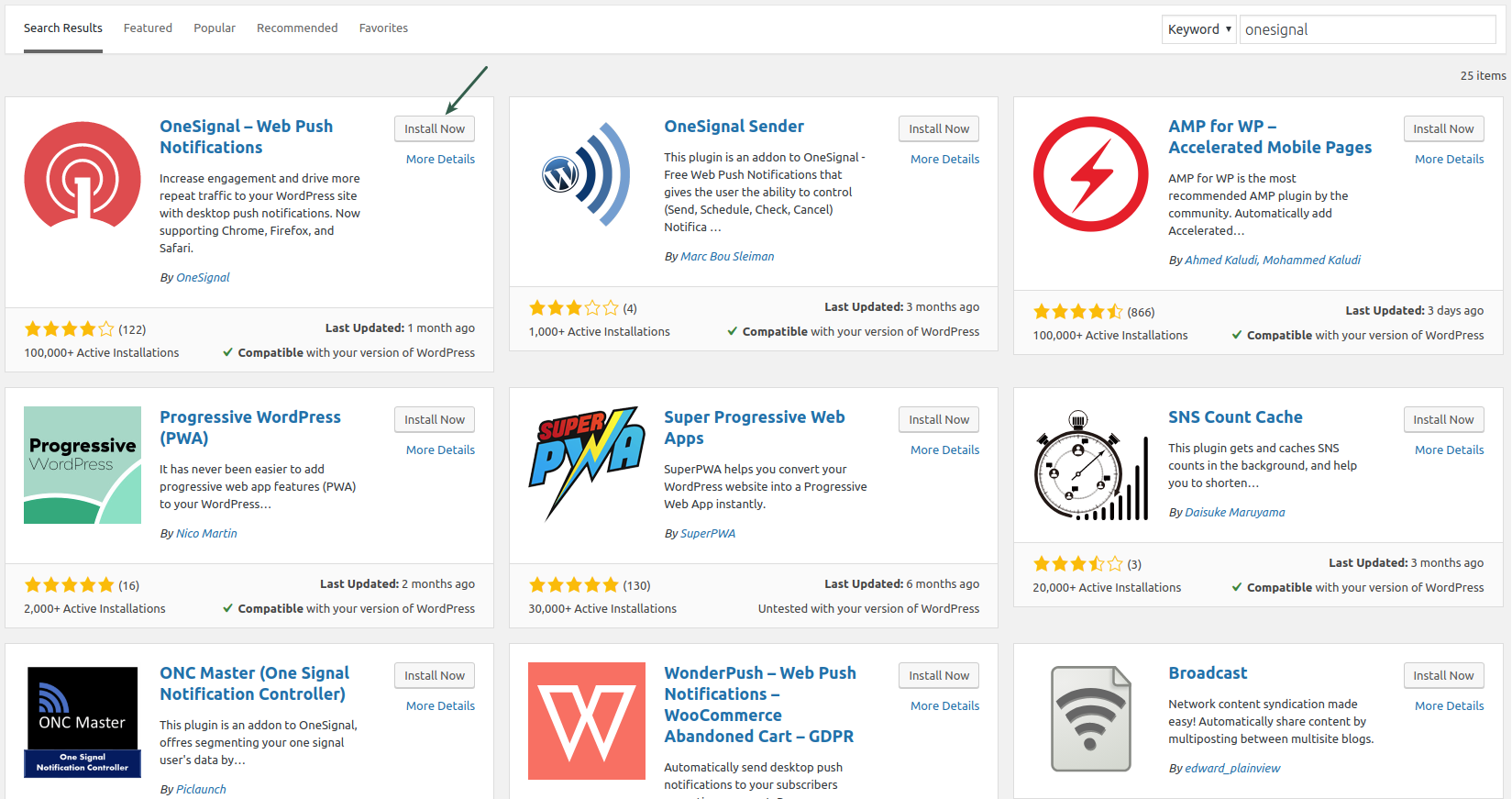1512x799 pixels.
Task: Click the Broadcast wifi document icon
Action: pyautogui.click(x=1091, y=721)
